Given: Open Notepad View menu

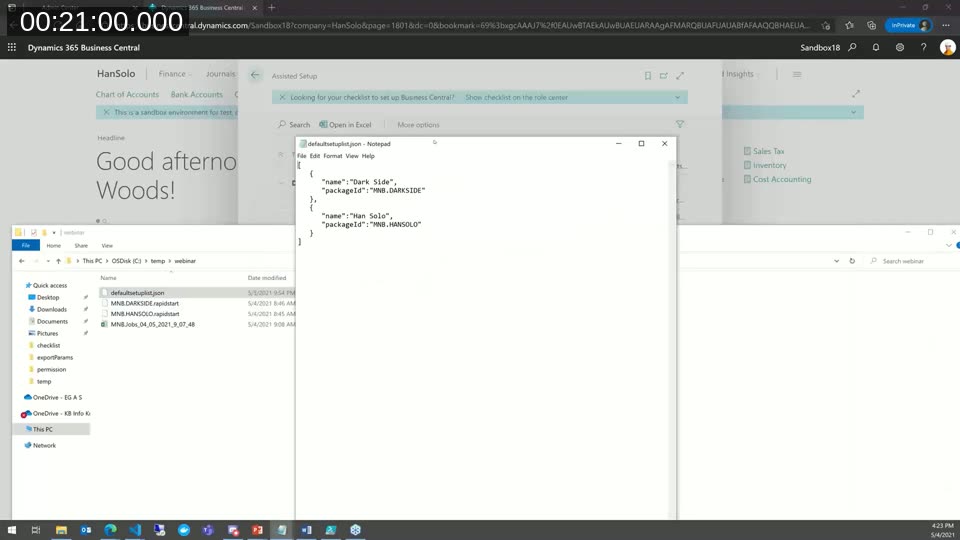Looking at the screenshot, I should pyautogui.click(x=351, y=156).
